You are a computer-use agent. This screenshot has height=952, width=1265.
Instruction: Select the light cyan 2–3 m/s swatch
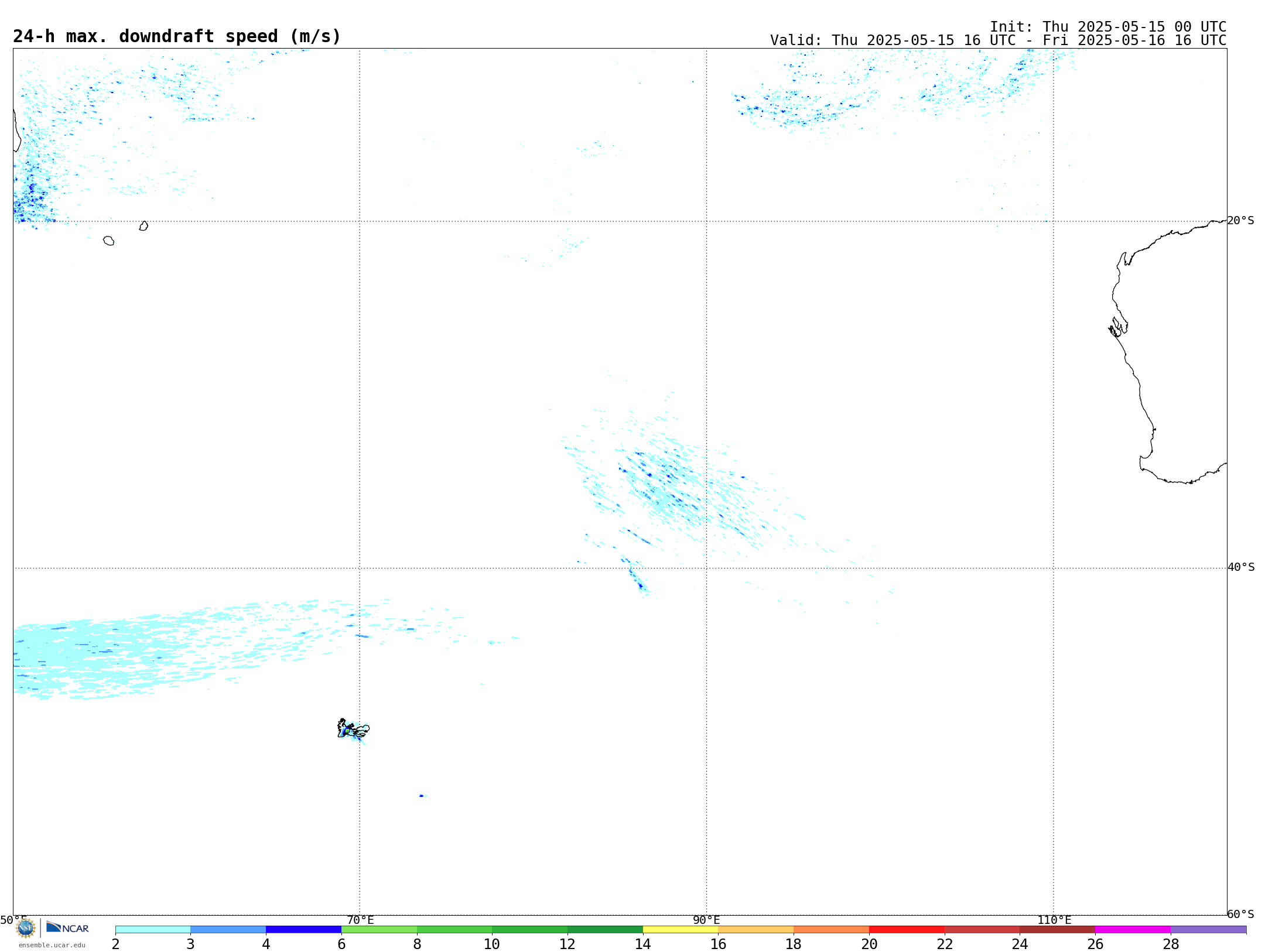point(153,930)
